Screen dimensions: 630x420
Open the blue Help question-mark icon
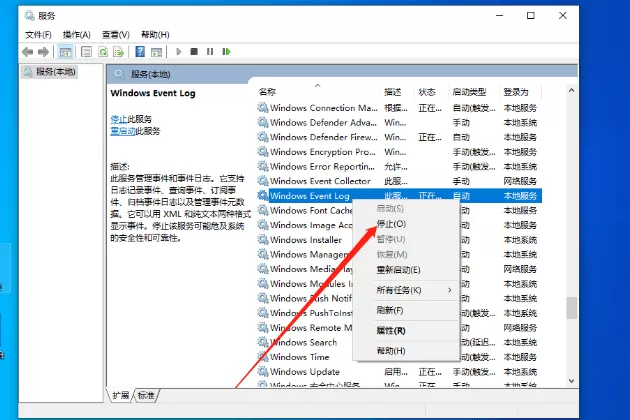pos(140,51)
